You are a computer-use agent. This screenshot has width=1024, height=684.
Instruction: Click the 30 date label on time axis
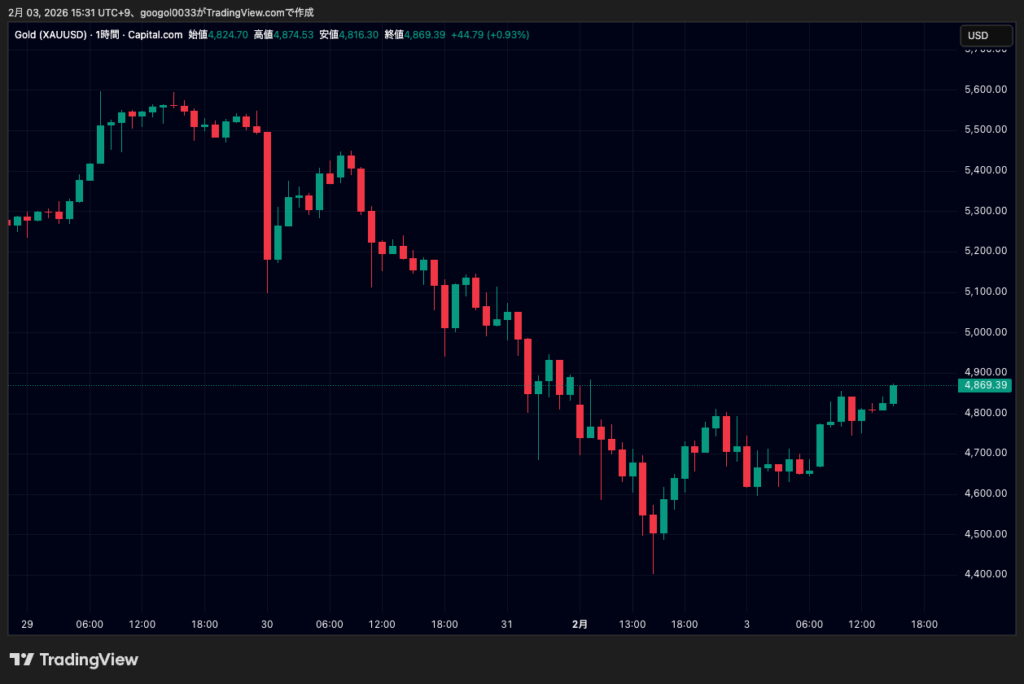(x=267, y=624)
